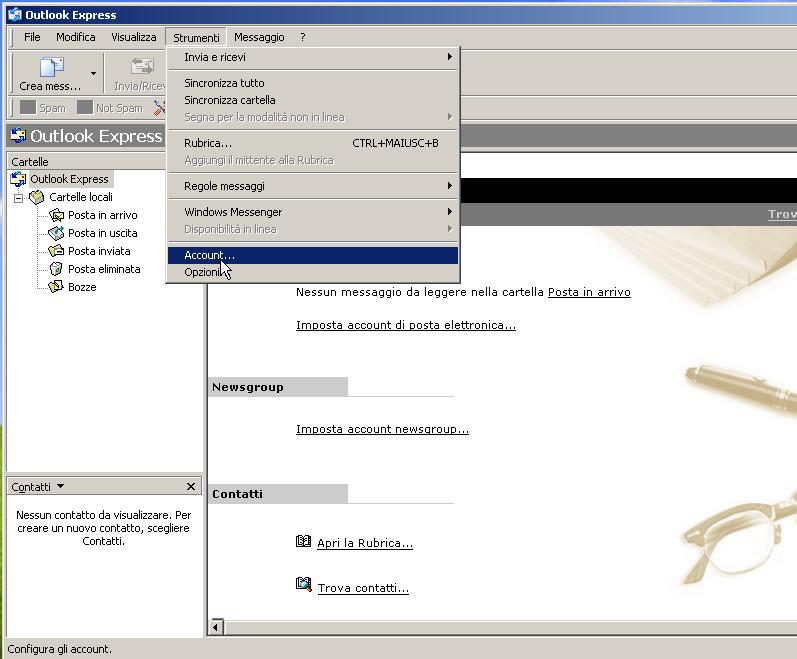
Task: Click the Imposta account di posta elettronica link
Action: tap(405, 325)
